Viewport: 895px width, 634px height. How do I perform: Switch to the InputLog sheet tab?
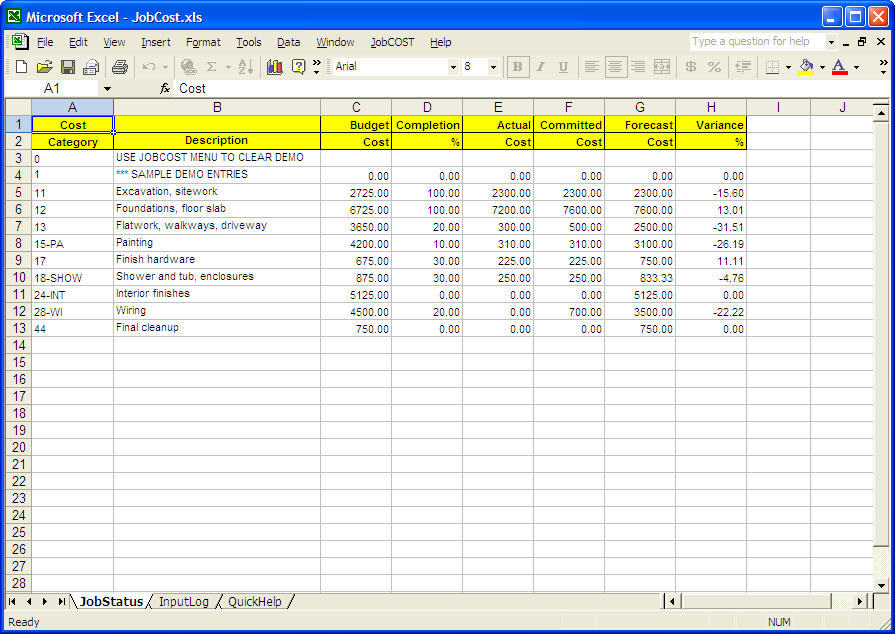click(x=184, y=602)
